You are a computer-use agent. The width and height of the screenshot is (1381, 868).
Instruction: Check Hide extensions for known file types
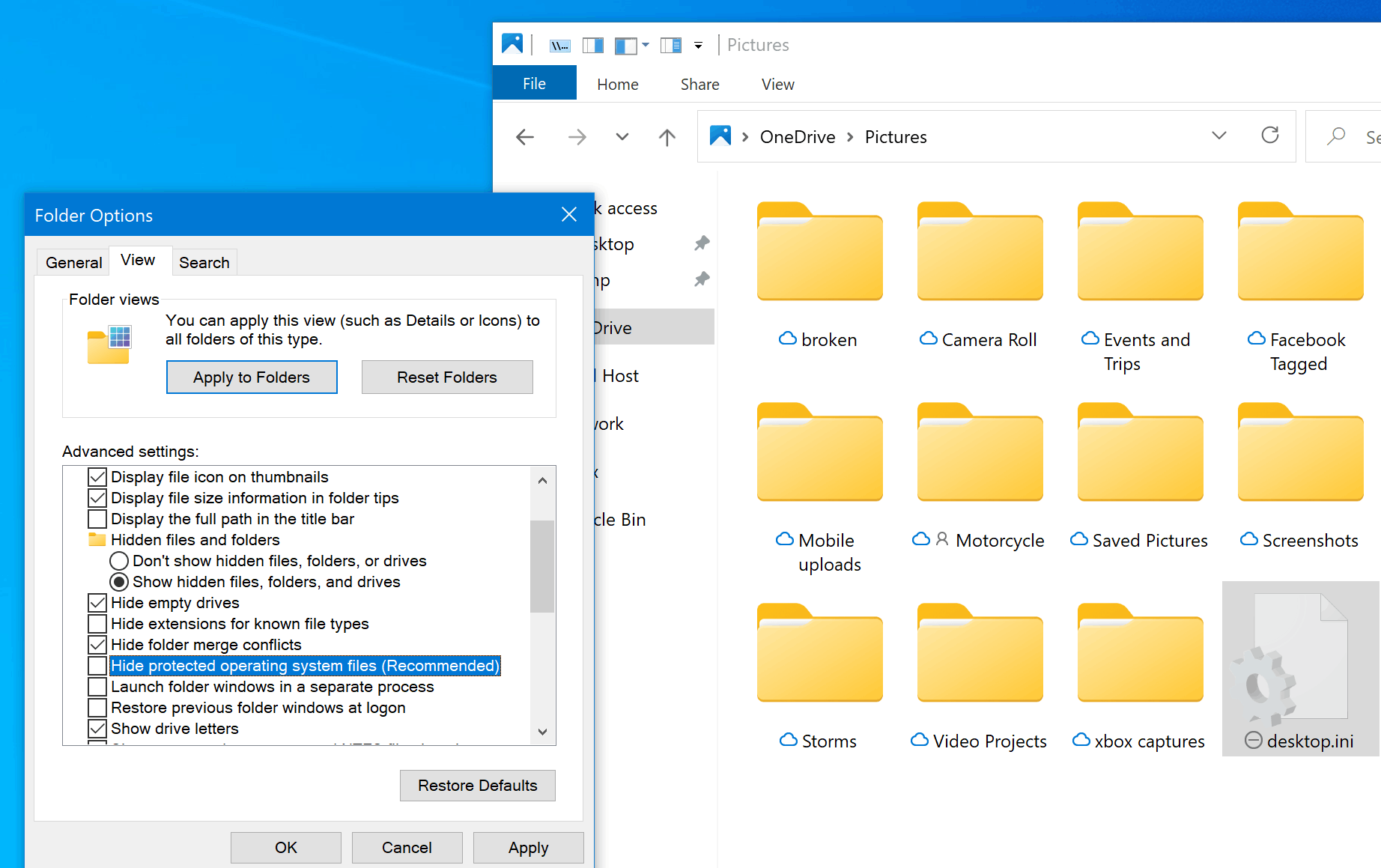tap(97, 623)
